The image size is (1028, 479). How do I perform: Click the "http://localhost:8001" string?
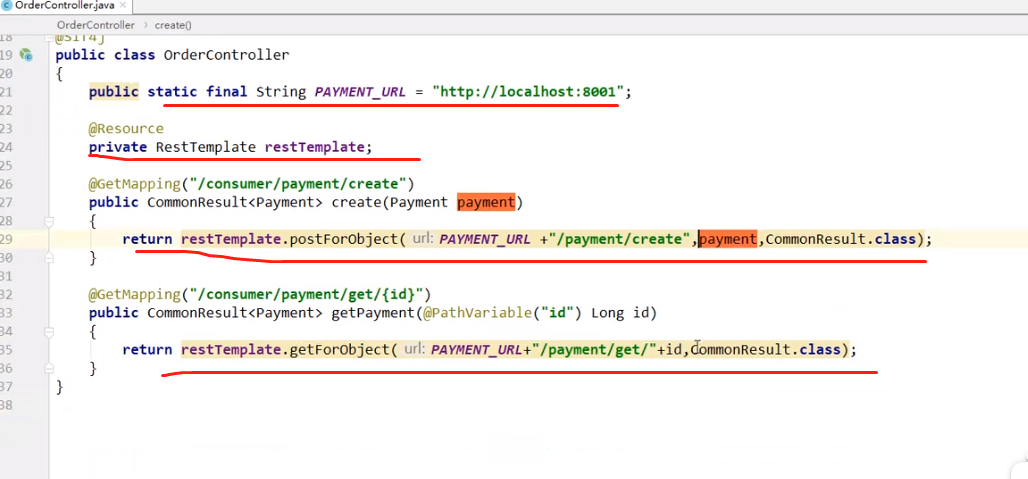coord(528,92)
